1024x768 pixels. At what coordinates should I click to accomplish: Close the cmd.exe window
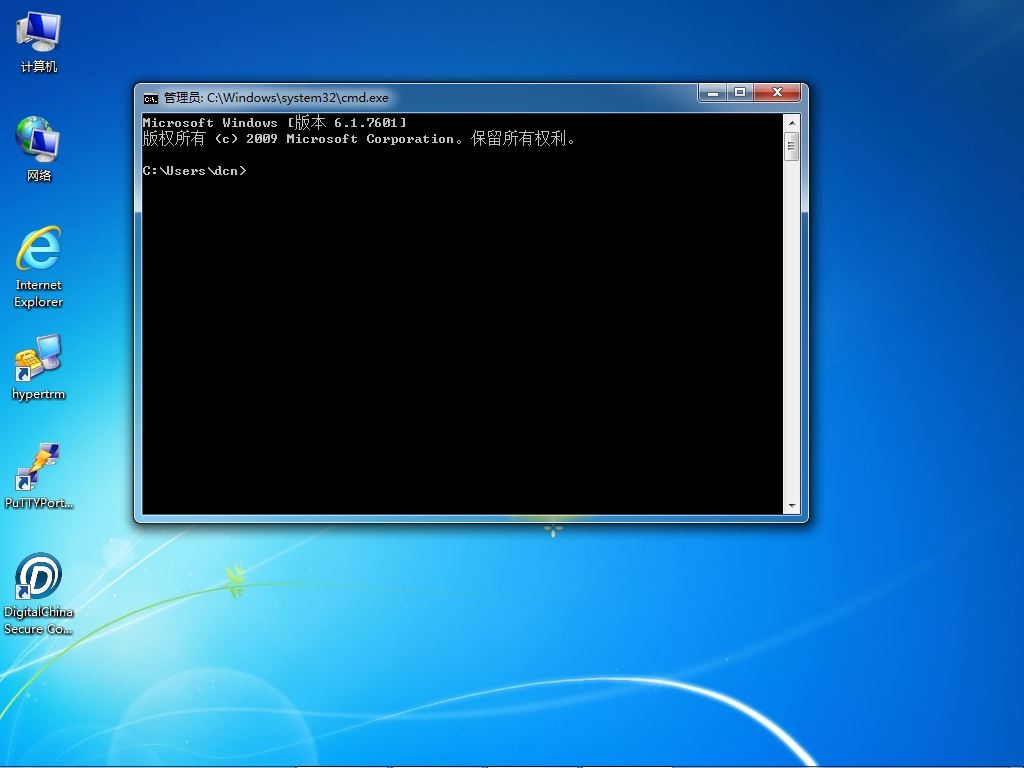[777, 93]
